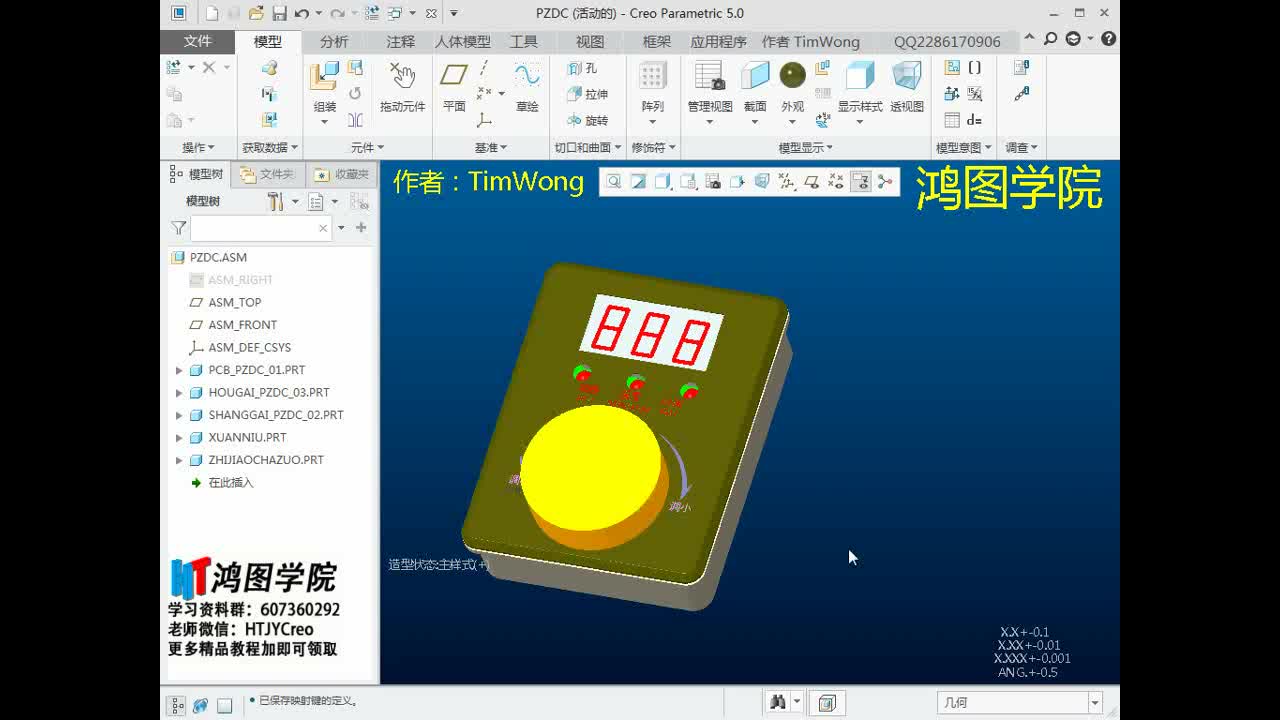Switch to the 文件夹 (Folder) browser tab
This screenshot has height=720, width=1280.
point(268,176)
